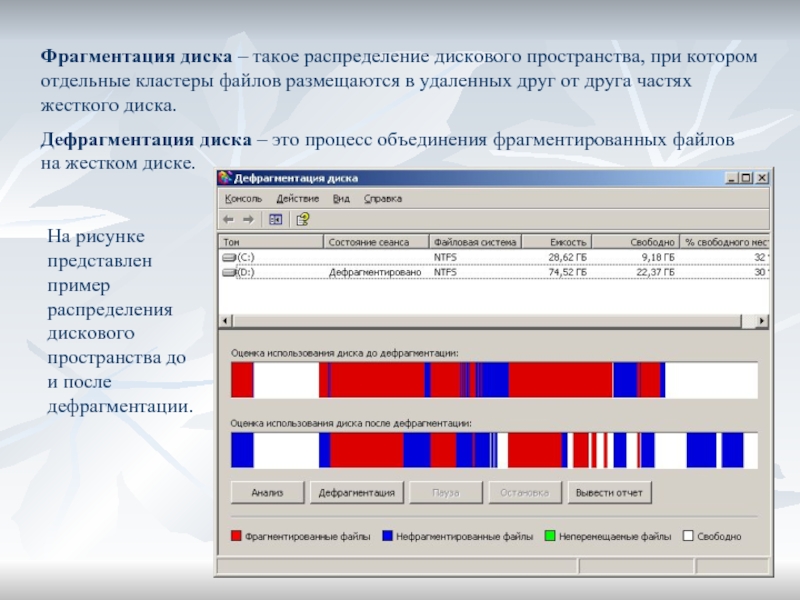Click the Вывести отчет button
800x600 pixels.
point(609,492)
